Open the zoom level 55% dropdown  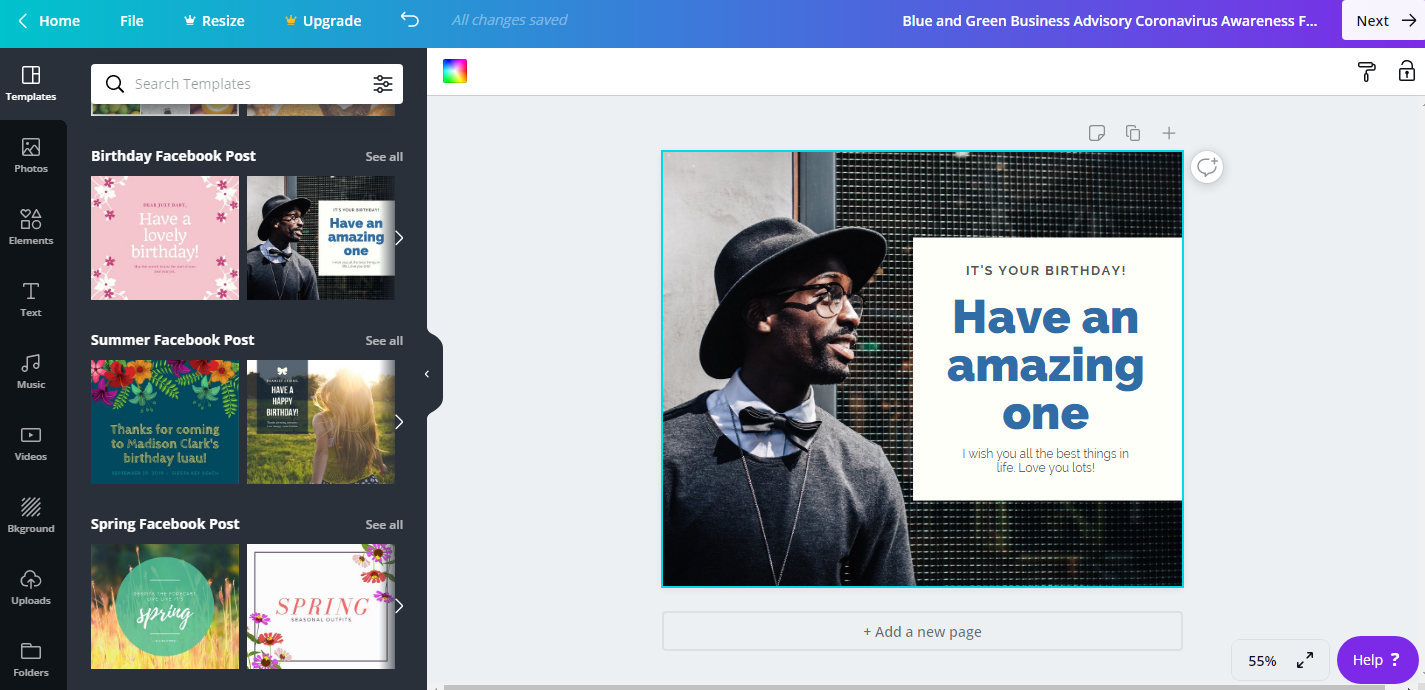1262,660
